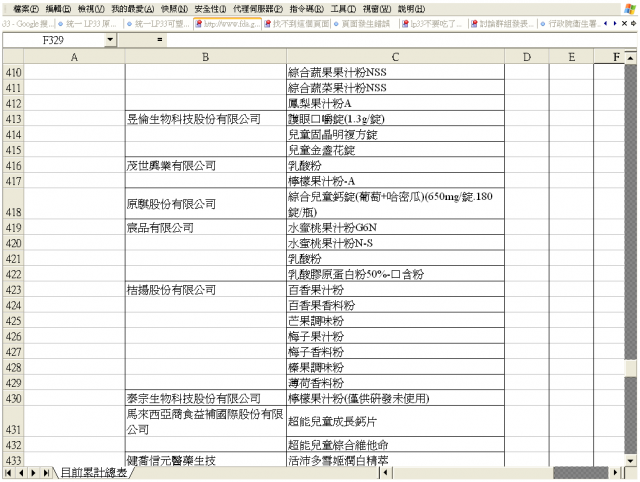This screenshot has height=482, width=640.
Task: Switch to the 統一LP33 原... browser tab
Action: [89, 24]
